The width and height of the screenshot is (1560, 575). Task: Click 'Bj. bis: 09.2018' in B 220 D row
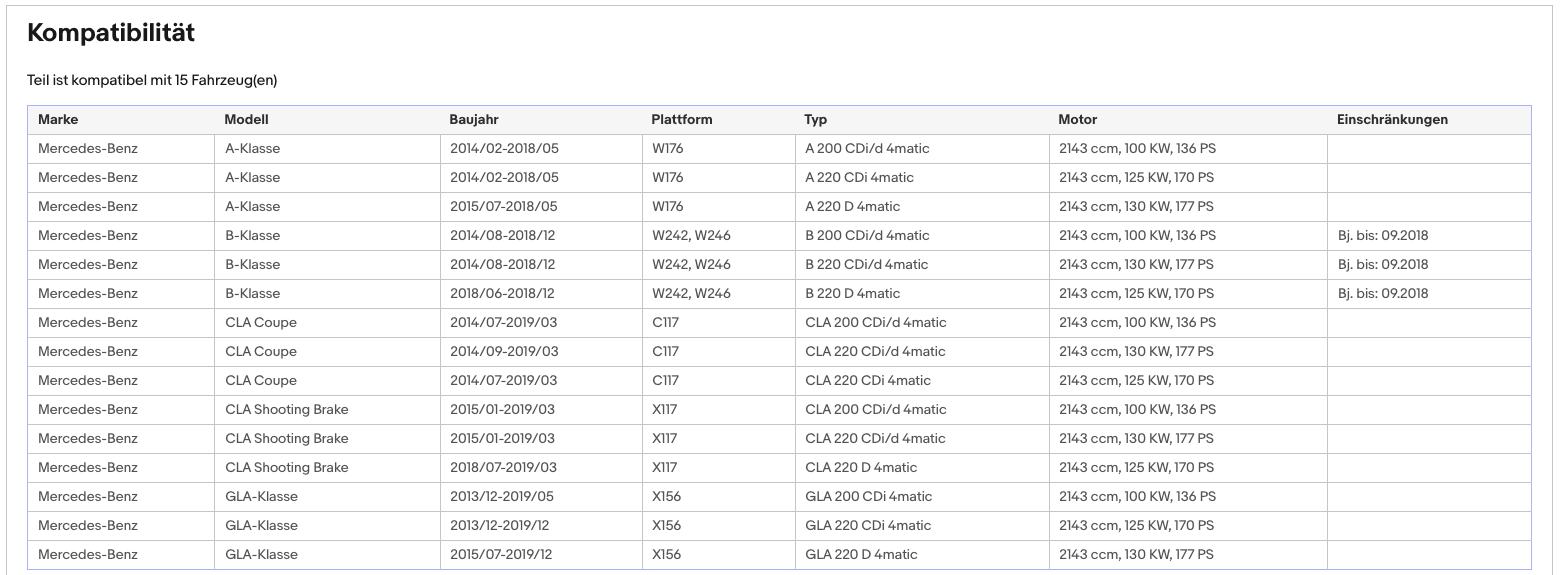tap(1383, 294)
